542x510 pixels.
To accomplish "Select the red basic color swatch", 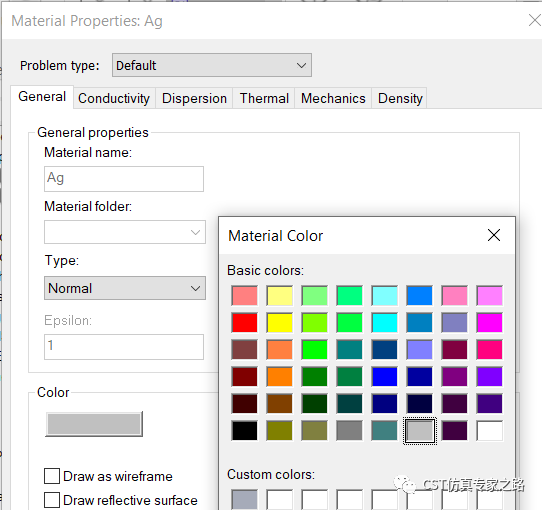I will 245,323.
